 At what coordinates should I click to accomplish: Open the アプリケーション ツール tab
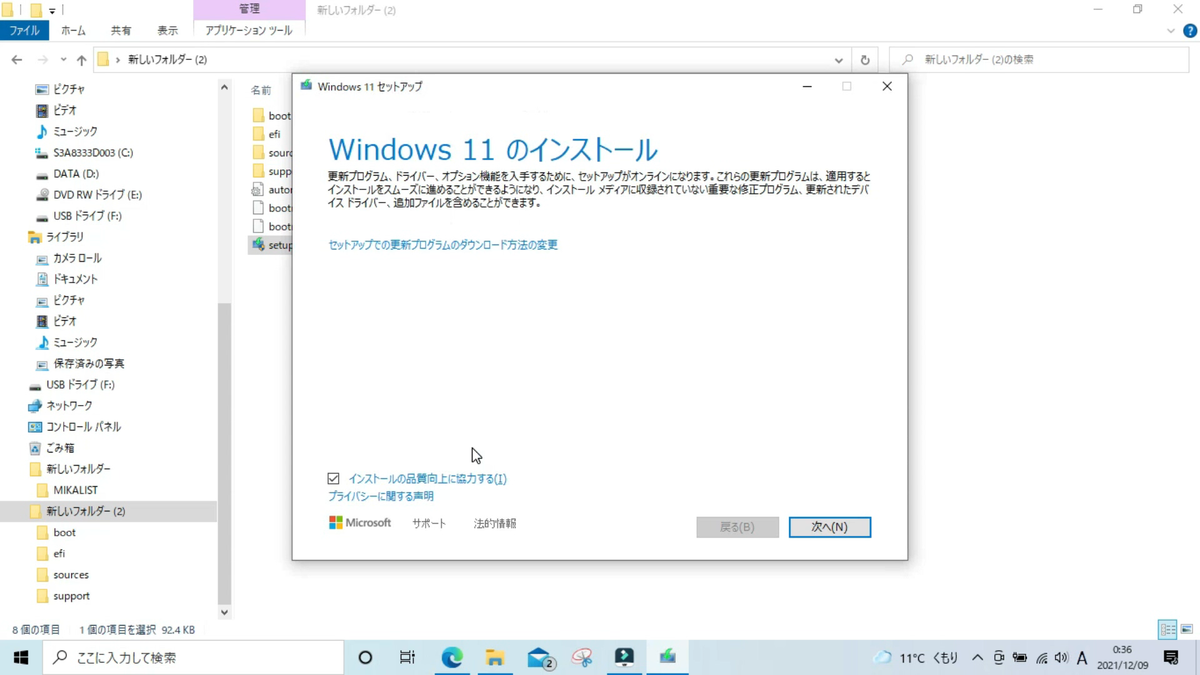click(249, 31)
